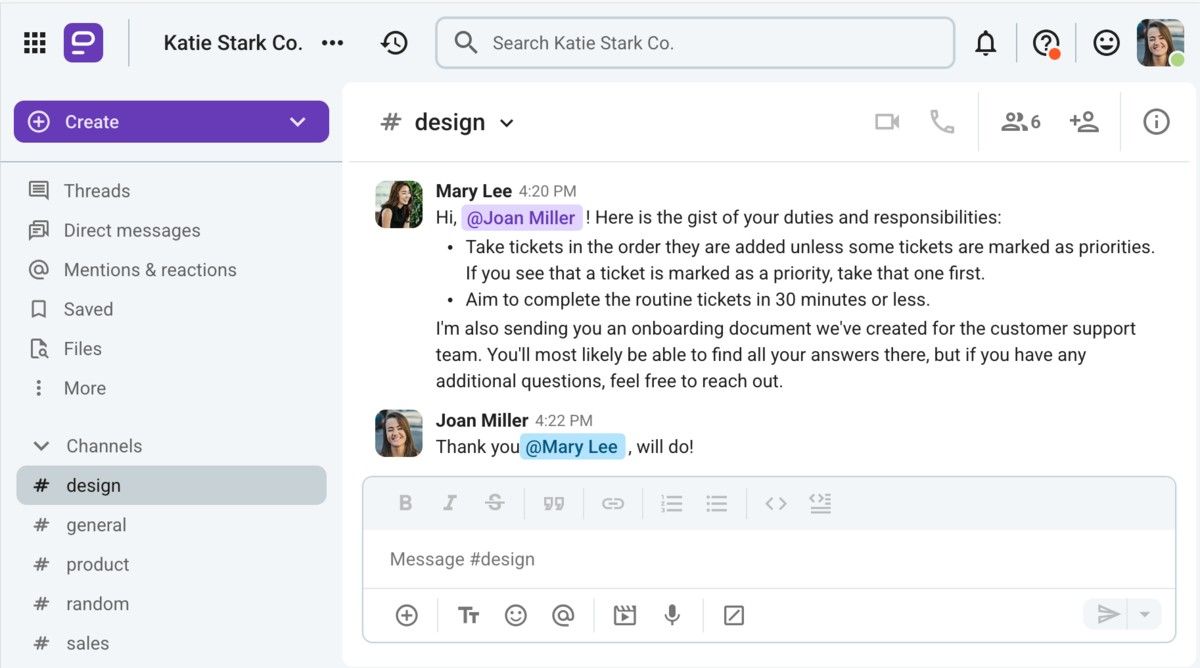Screen dimensions: 1200x668
Task: Click the add member icon
Action: click(1084, 122)
